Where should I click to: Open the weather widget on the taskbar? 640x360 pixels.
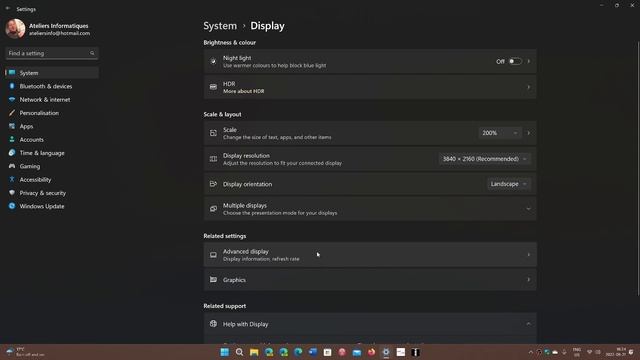(24, 352)
